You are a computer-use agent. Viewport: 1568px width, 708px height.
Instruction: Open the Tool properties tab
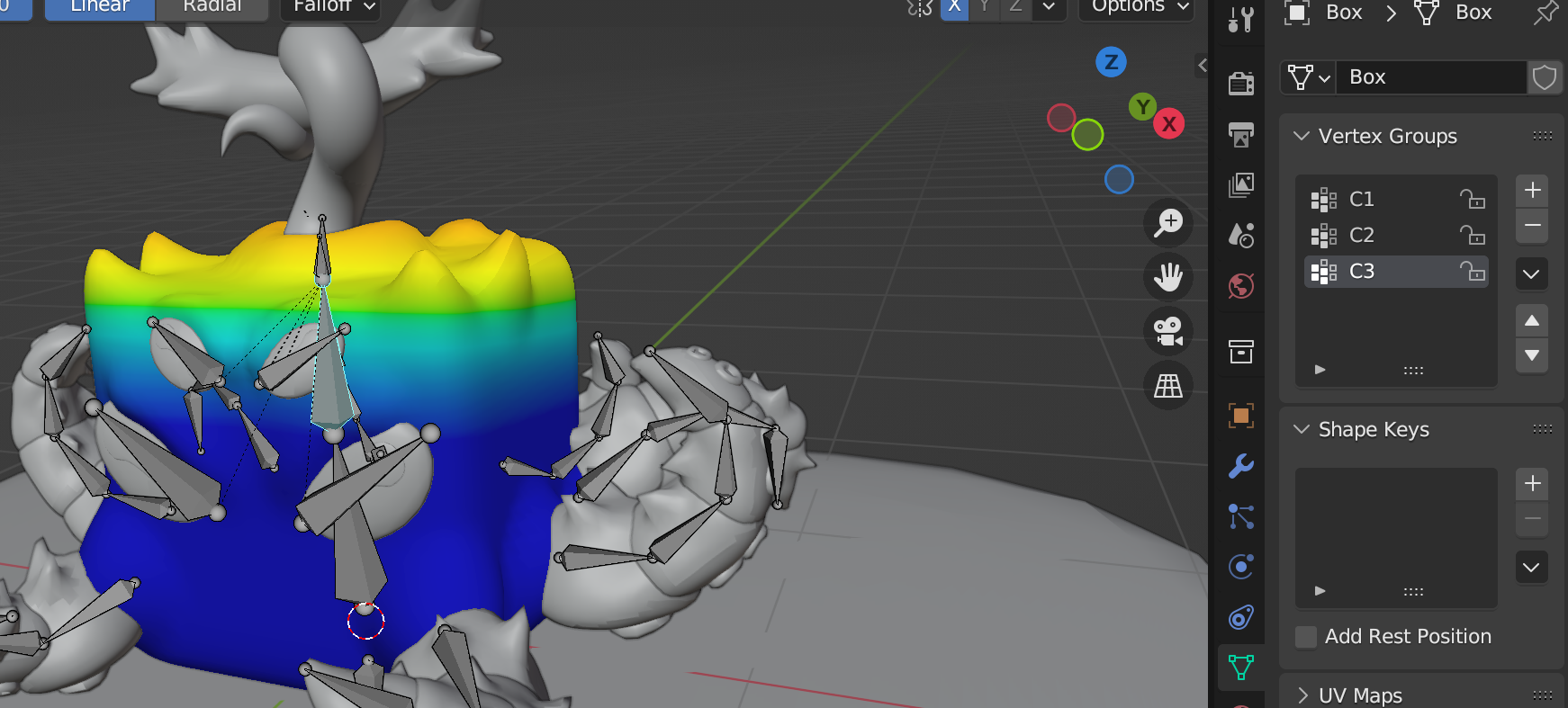click(x=1241, y=18)
